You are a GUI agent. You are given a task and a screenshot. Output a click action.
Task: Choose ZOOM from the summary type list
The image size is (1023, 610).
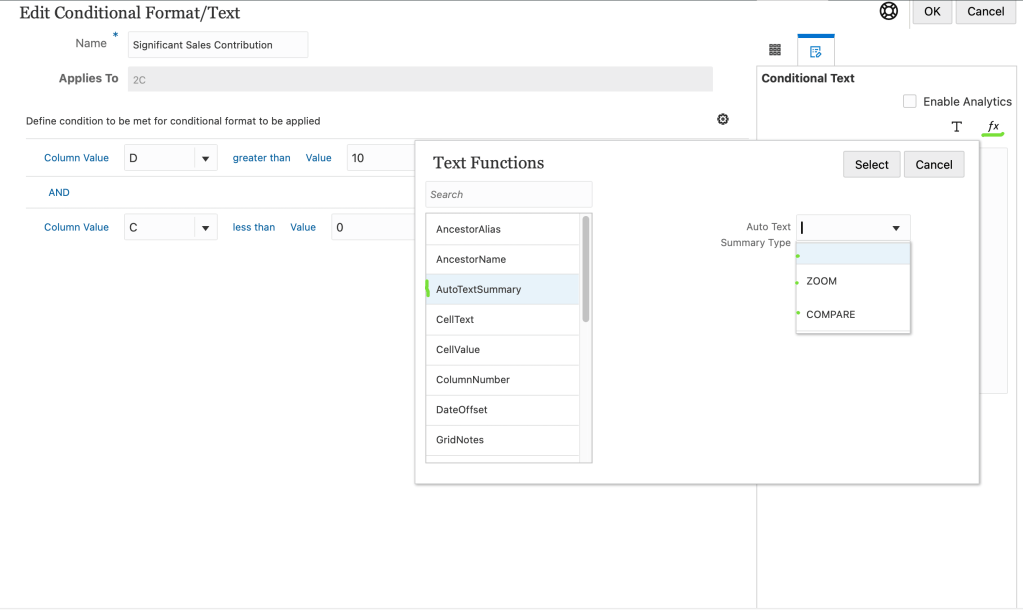pyautogui.click(x=821, y=281)
